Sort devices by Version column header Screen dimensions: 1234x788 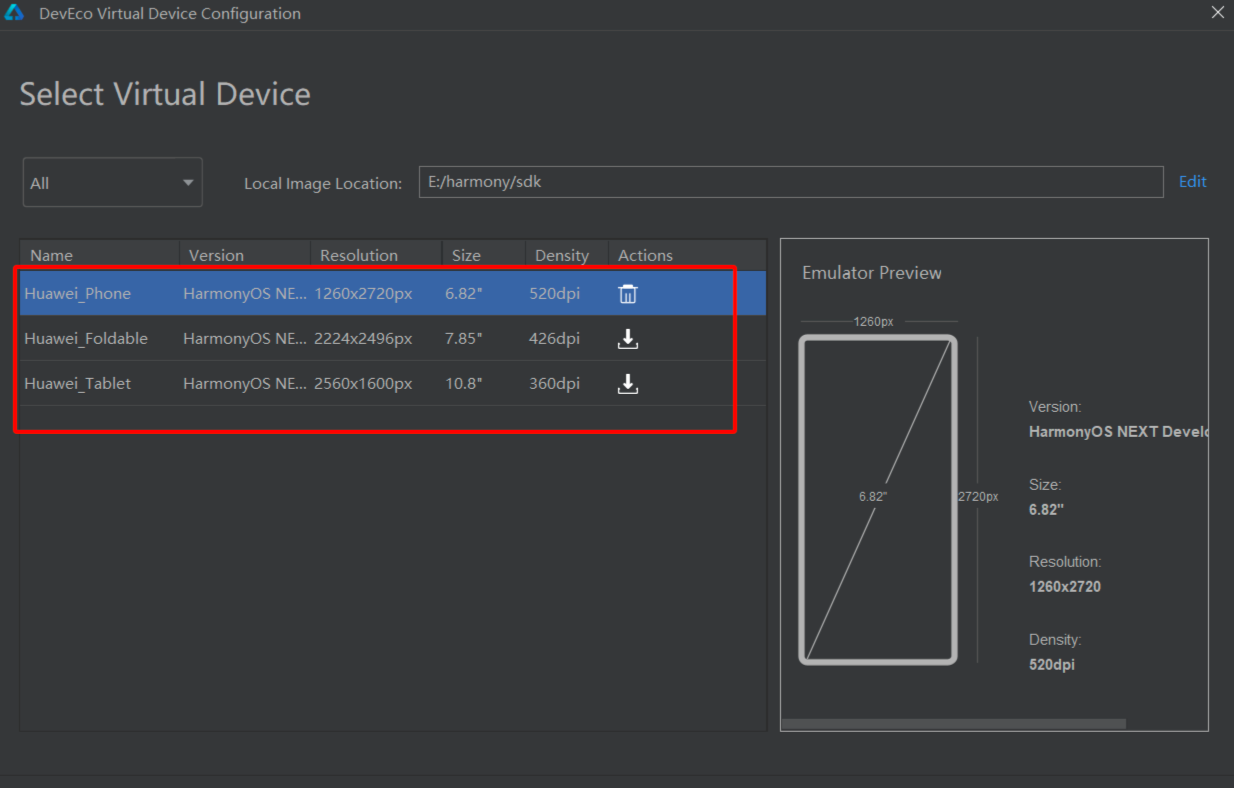point(245,255)
